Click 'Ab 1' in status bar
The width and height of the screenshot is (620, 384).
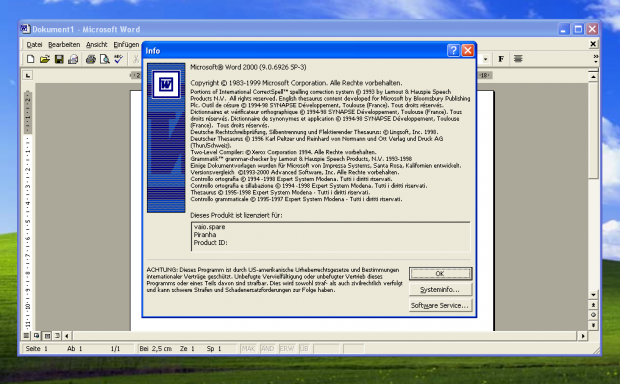coord(74,348)
